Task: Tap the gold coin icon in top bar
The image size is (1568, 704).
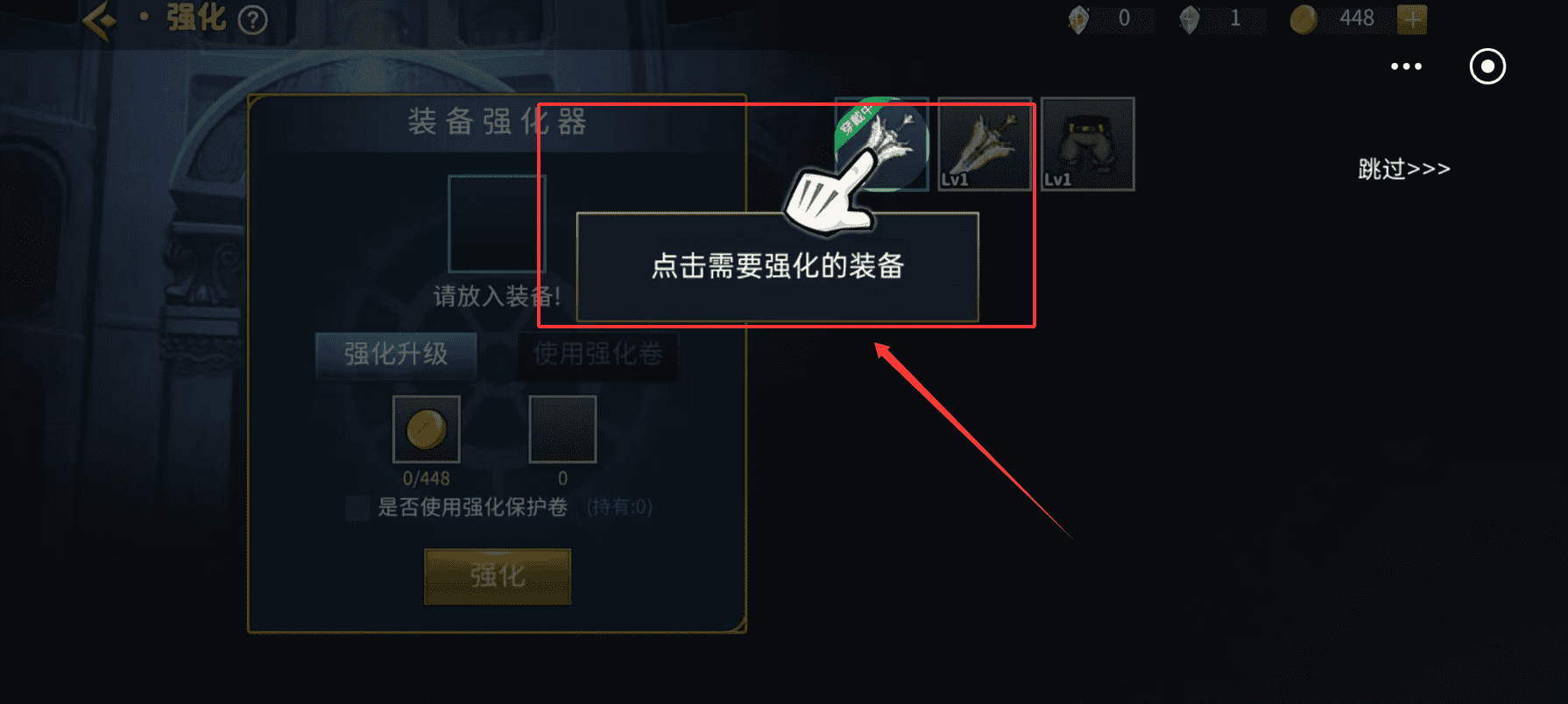Action: coord(1303,19)
